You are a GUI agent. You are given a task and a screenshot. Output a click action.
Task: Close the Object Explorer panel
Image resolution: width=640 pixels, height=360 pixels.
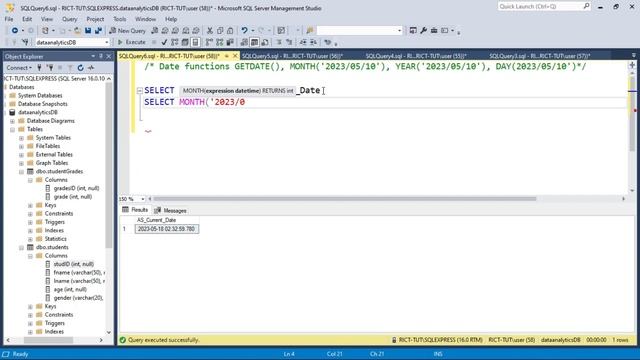pyautogui.click(x=109, y=56)
